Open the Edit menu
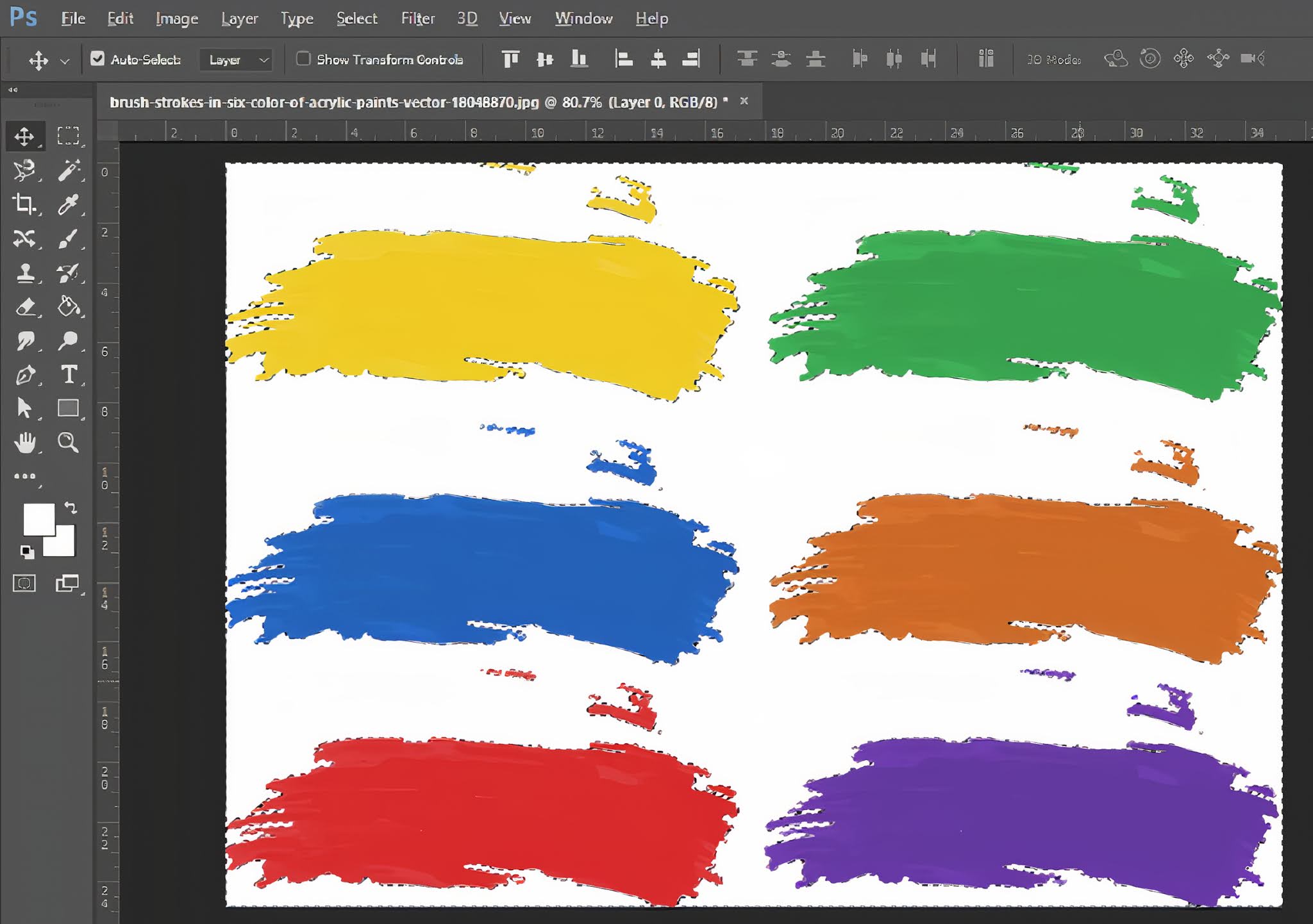 (x=120, y=19)
